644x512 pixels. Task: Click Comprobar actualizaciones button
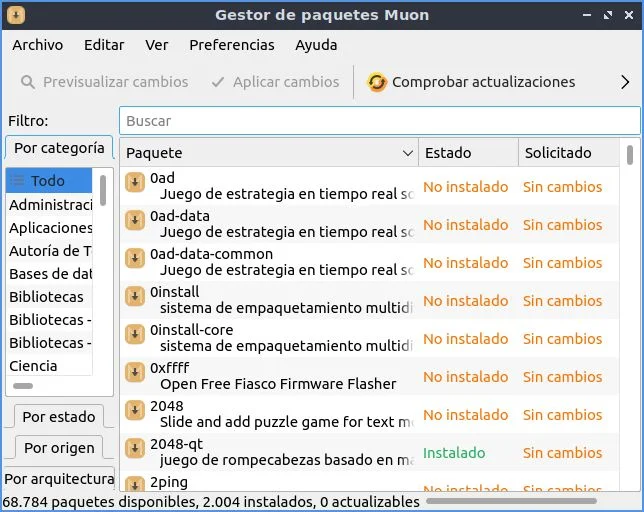coord(472,82)
